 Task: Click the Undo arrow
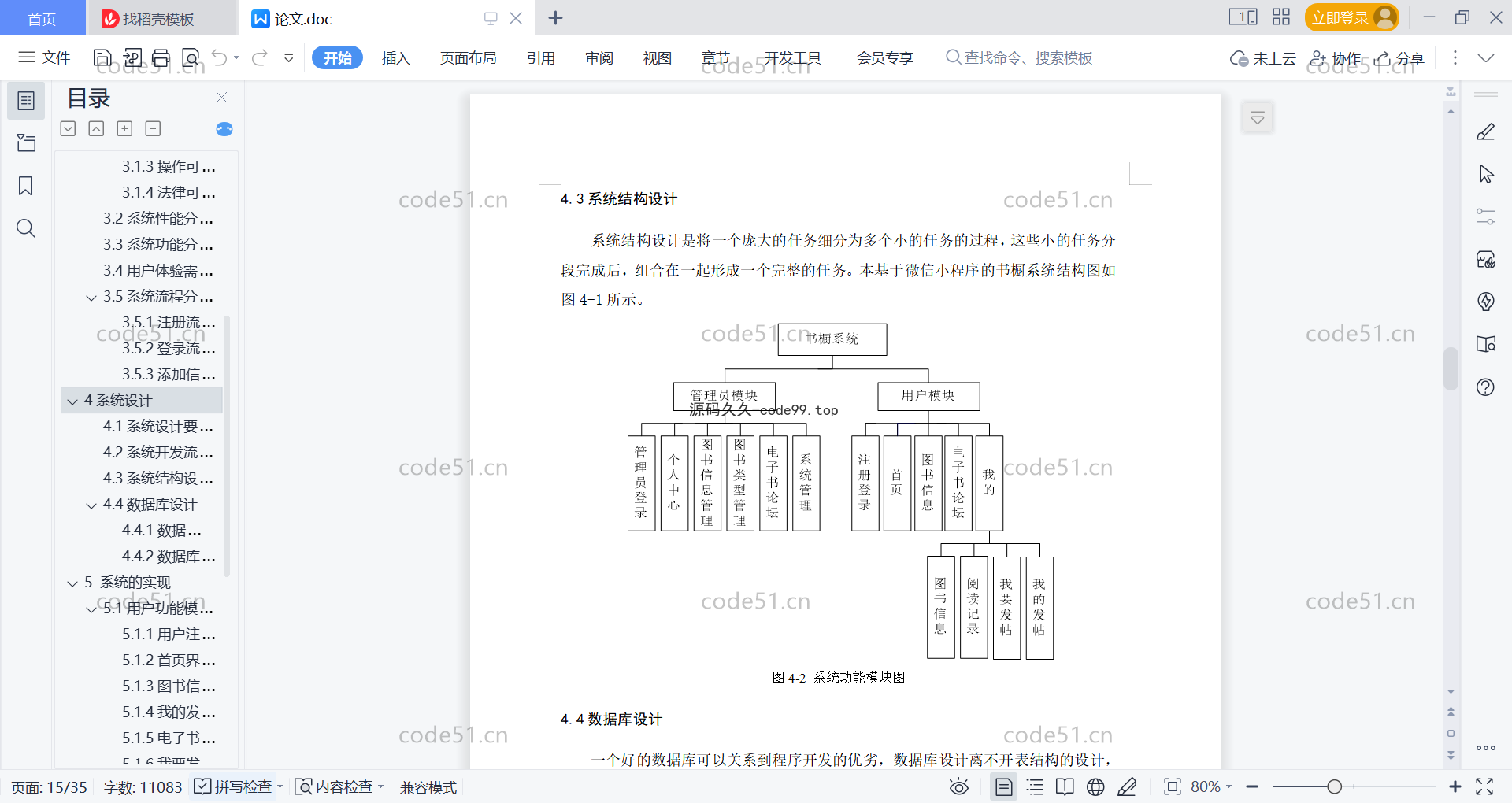click(x=220, y=57)
